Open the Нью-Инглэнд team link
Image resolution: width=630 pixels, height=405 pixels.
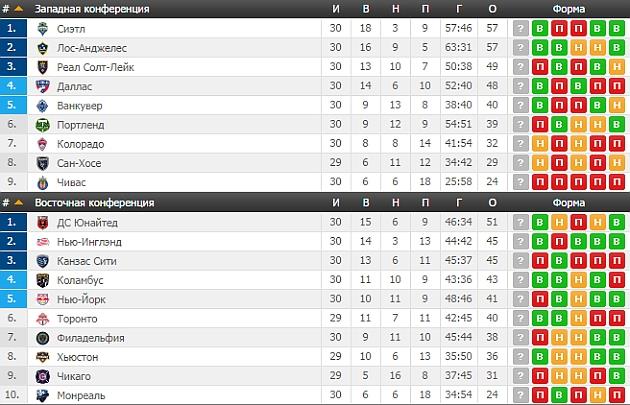[x=91, y=242]
